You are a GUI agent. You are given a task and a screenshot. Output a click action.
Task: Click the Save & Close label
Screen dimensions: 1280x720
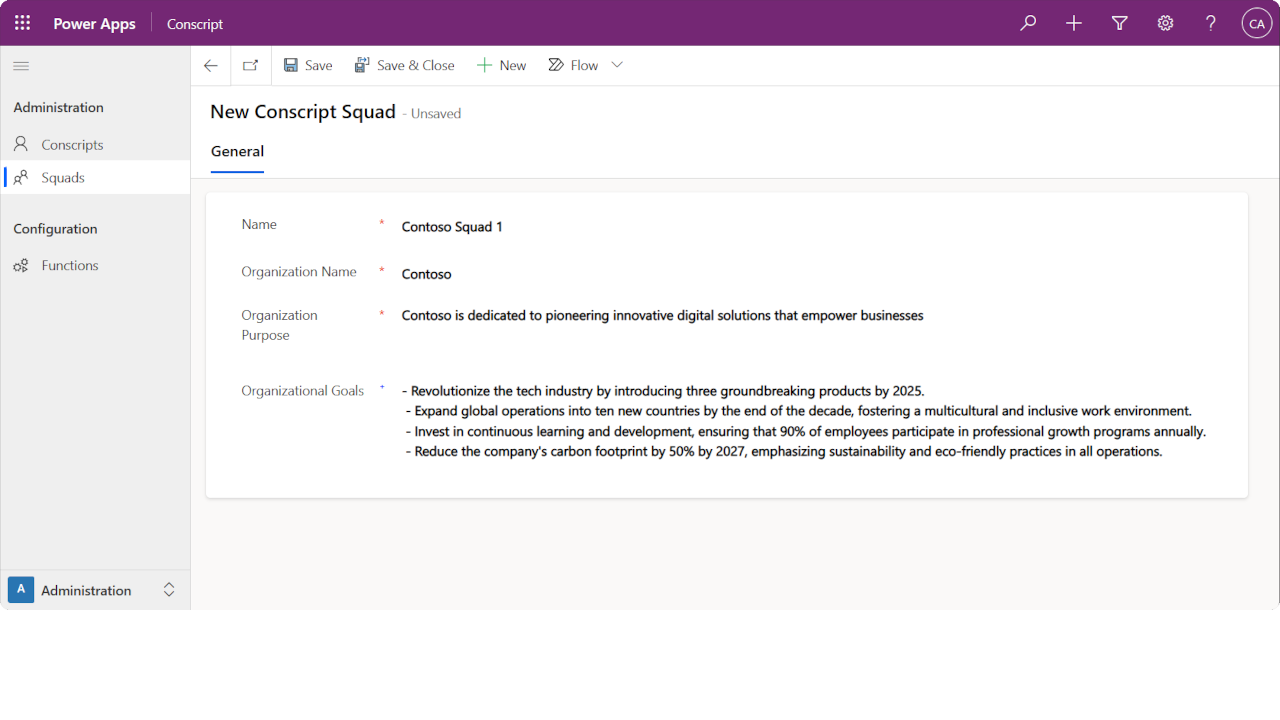point(416,65)
